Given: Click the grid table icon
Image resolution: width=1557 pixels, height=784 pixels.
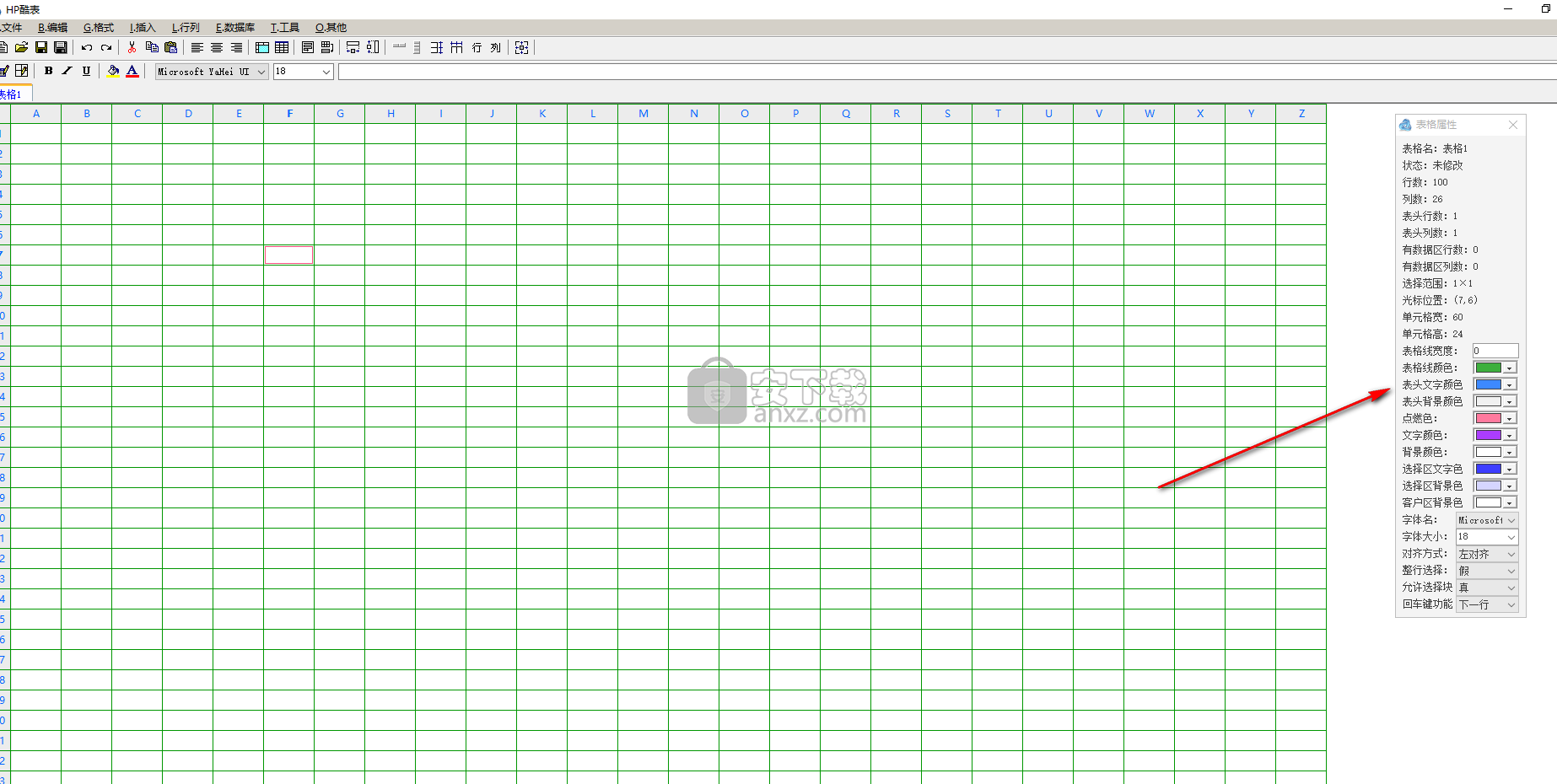Looking at the screenshot, I should (282, 47).
